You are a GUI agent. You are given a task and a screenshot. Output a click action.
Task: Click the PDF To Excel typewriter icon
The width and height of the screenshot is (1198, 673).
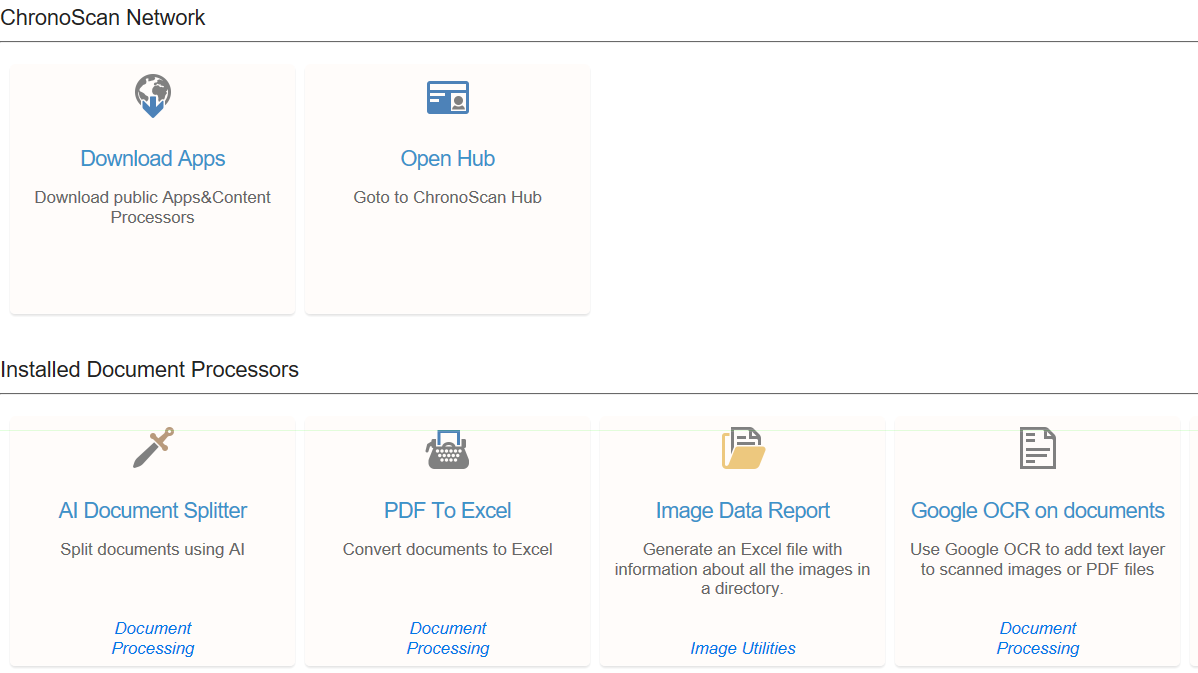(x=448, y=448)
